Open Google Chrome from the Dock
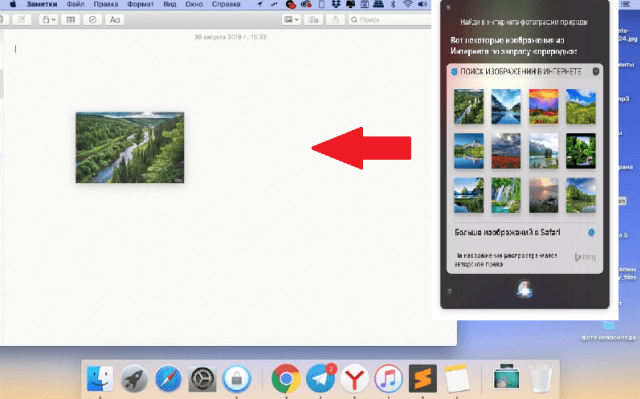The width and height of the screenshot is (640, 399). [x=286, y=378]
